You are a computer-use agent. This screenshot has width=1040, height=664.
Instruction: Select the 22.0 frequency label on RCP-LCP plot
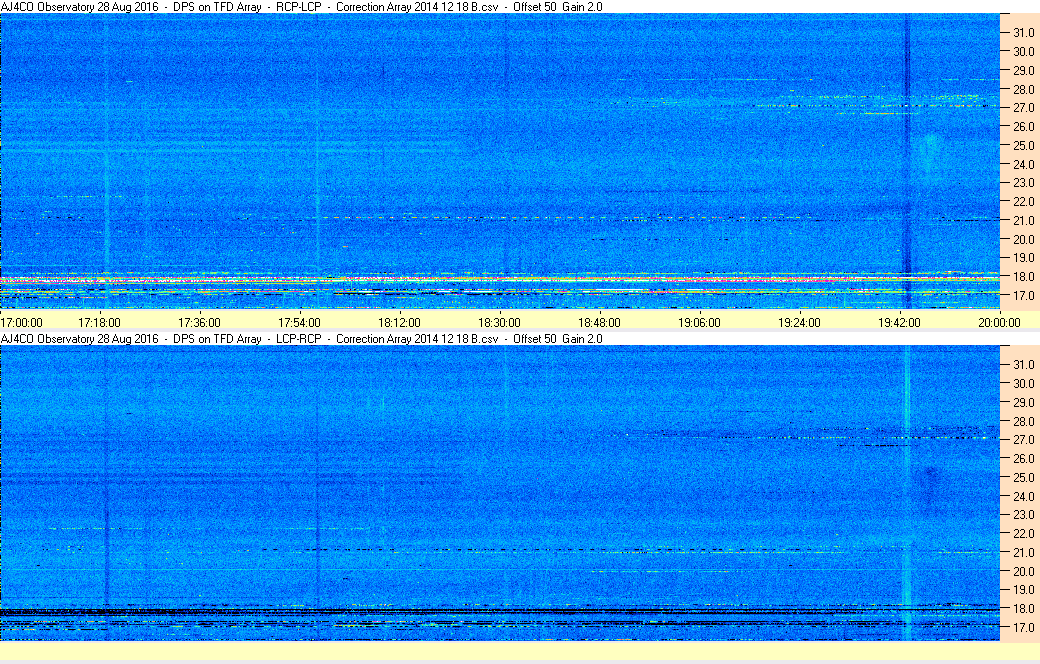1023,202
